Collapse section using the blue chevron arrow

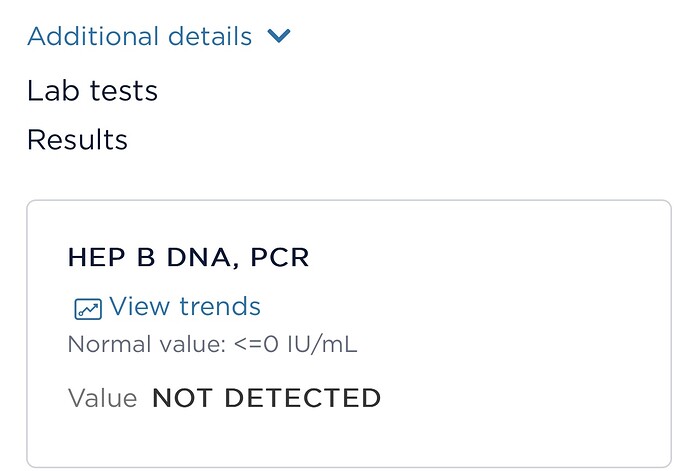279,36
